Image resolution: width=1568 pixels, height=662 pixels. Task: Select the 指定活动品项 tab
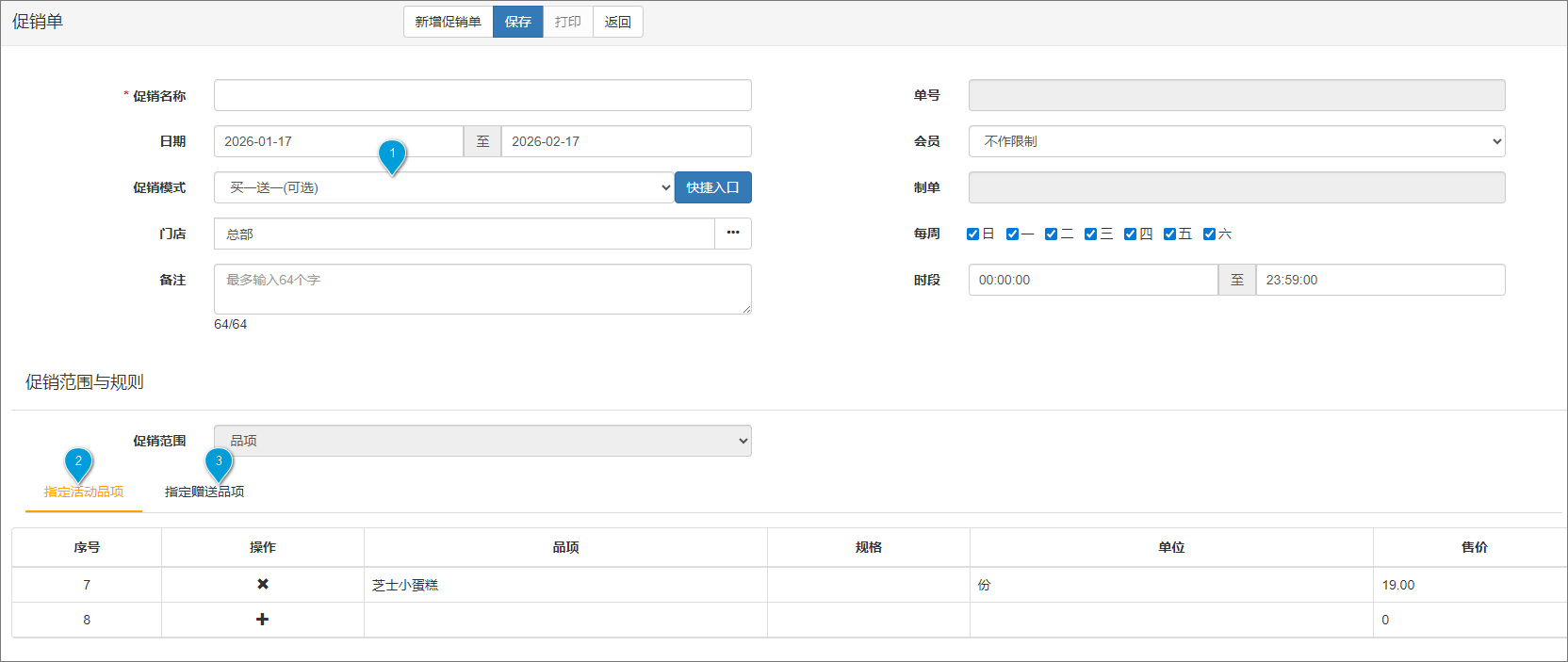[x=84, y=492]
